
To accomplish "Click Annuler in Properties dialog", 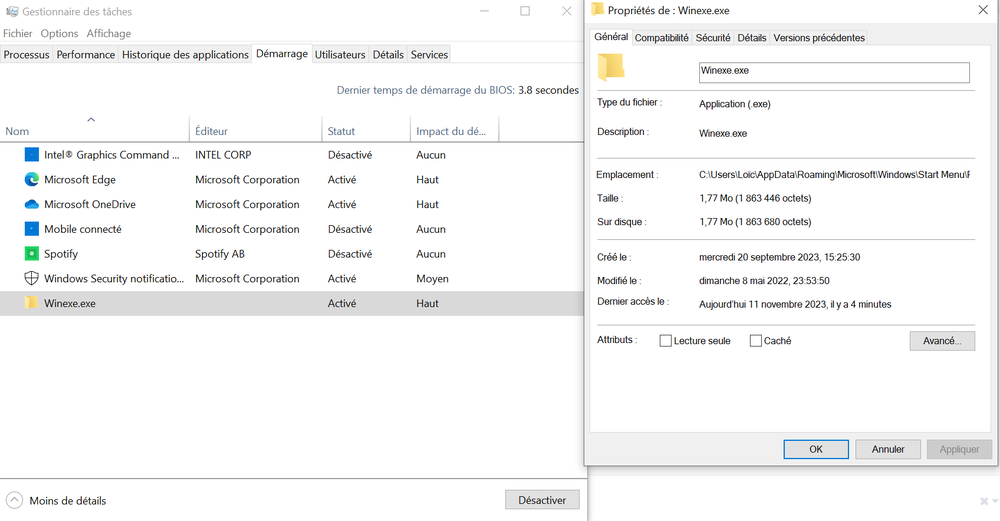I will tap(888, 449).
